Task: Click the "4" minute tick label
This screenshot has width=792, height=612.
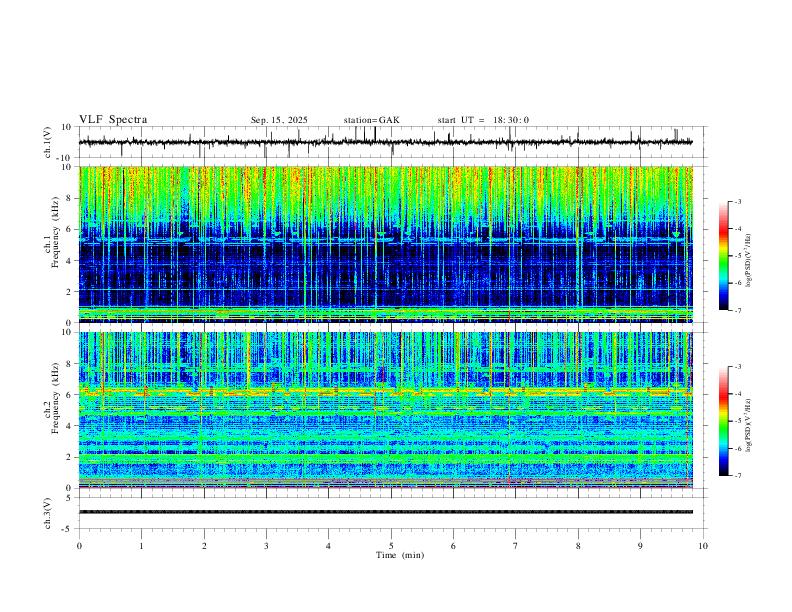Action: click(x=329, y=546)
